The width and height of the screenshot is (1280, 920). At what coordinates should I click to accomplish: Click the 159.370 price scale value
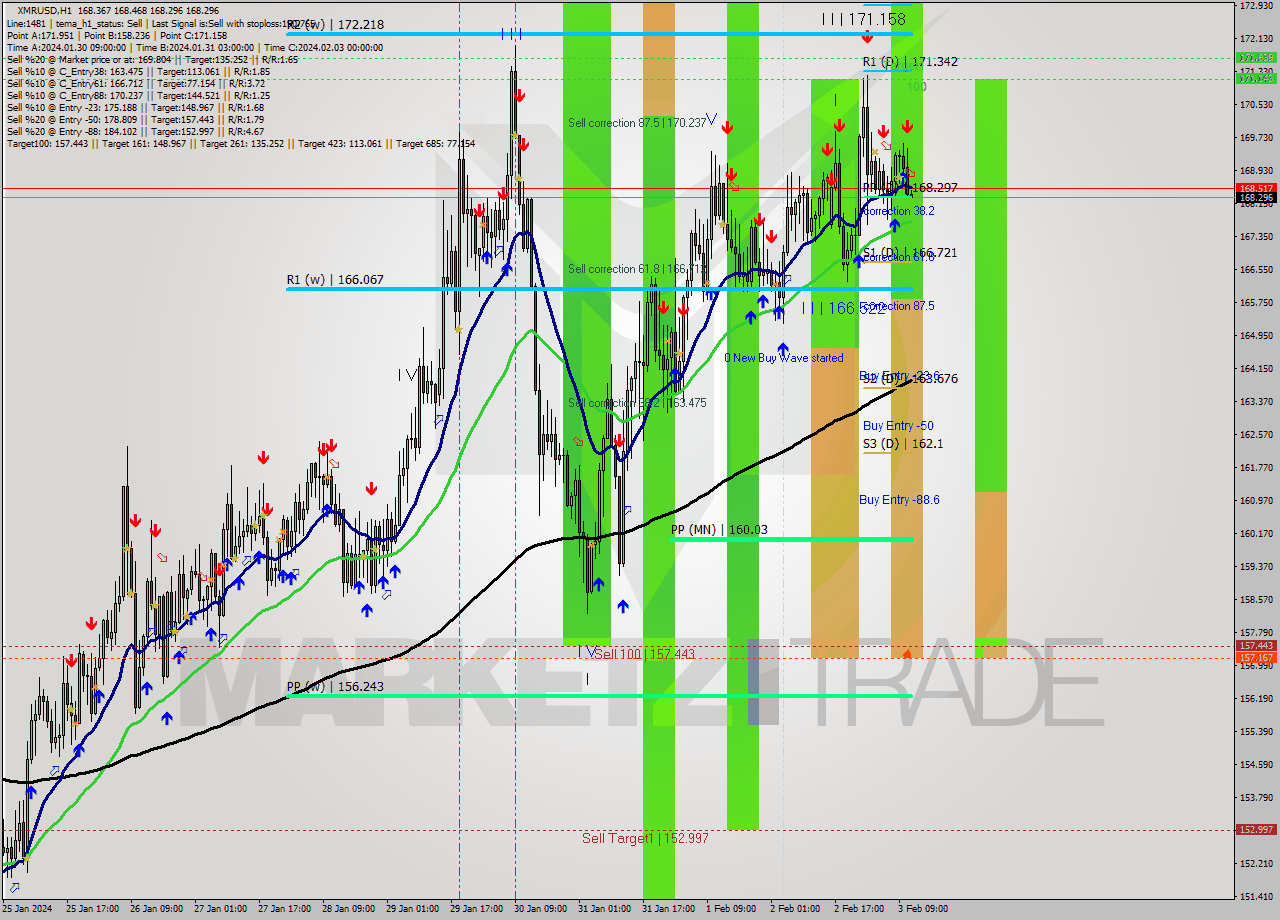(1256, 567)
